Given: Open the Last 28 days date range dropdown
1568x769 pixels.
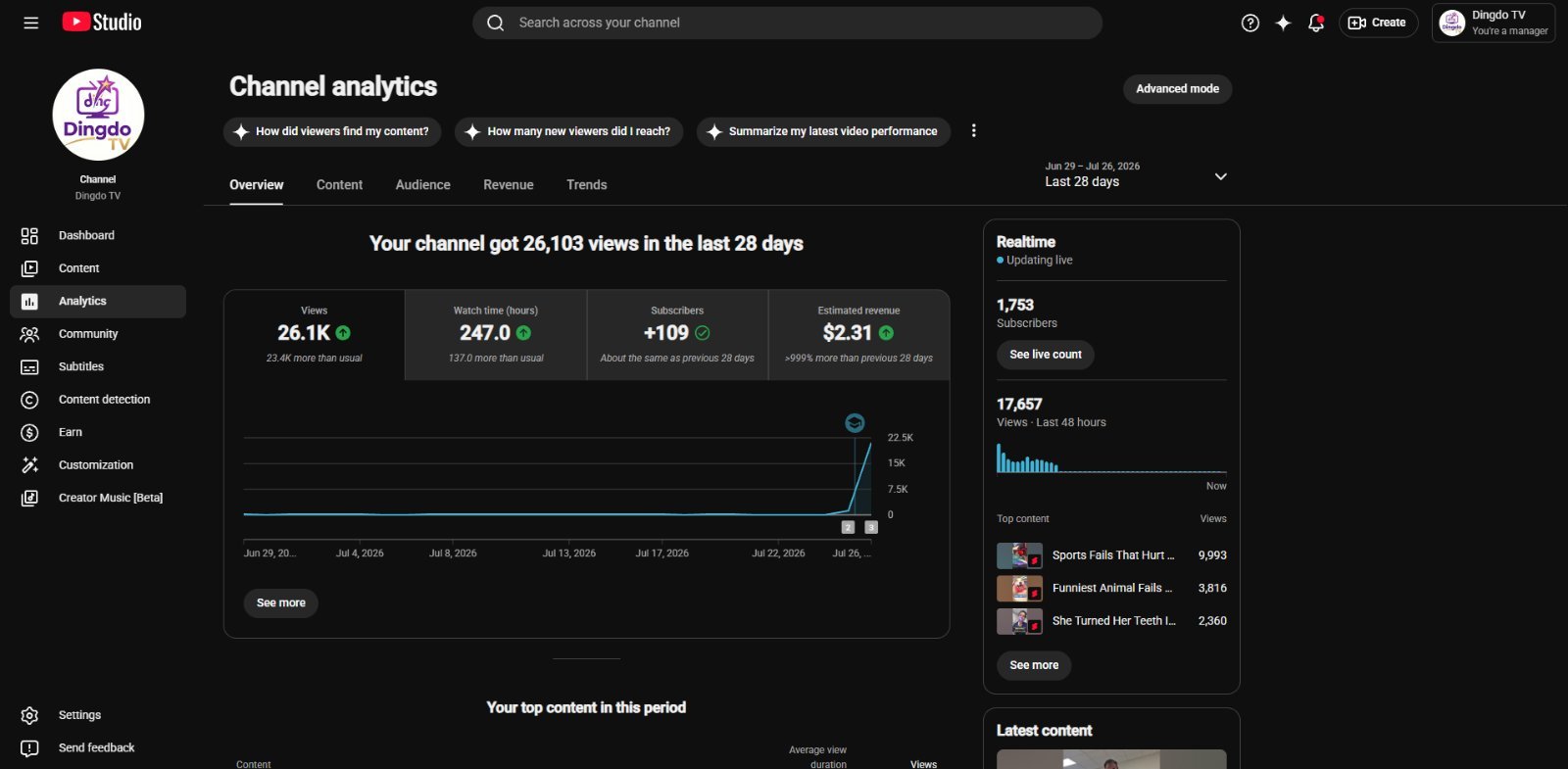Looking at the screenshot, I should [1136, 175].
